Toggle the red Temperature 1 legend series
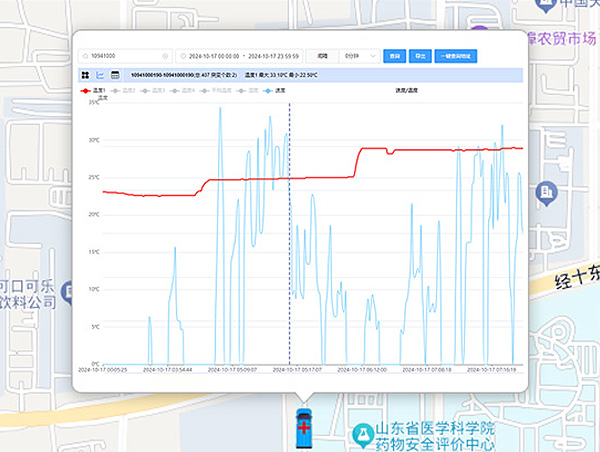Viewport: 600px width, 452px height. tap(93, 91)
